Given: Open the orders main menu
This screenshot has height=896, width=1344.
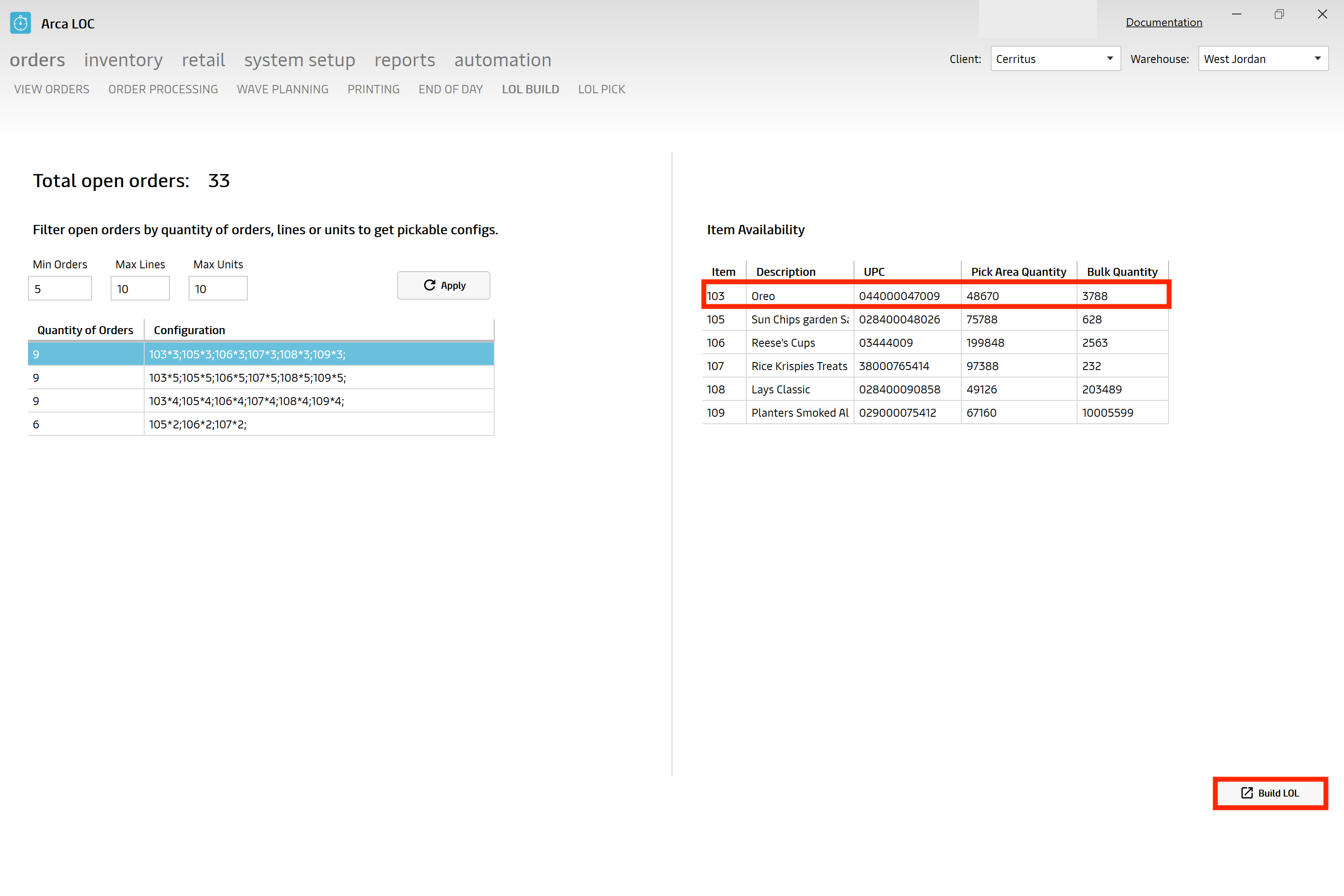Looking at the screenshot, I should point(37,60).
